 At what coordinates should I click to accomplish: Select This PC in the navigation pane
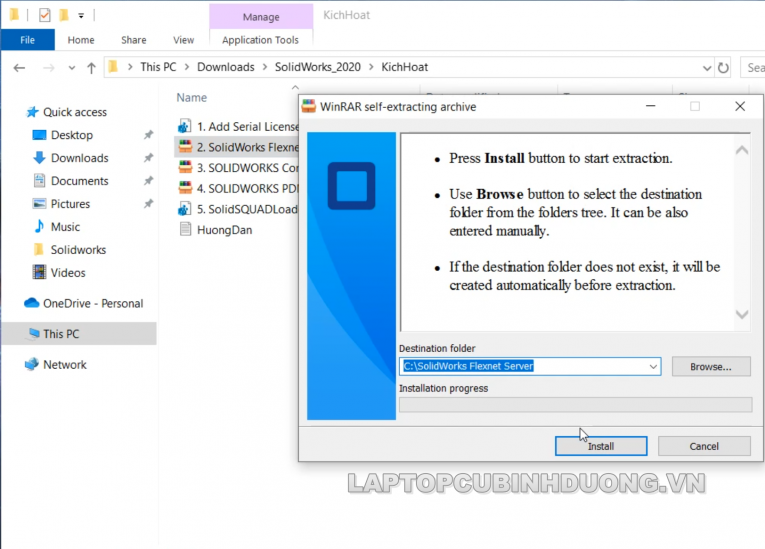click(x=79, y=334)
